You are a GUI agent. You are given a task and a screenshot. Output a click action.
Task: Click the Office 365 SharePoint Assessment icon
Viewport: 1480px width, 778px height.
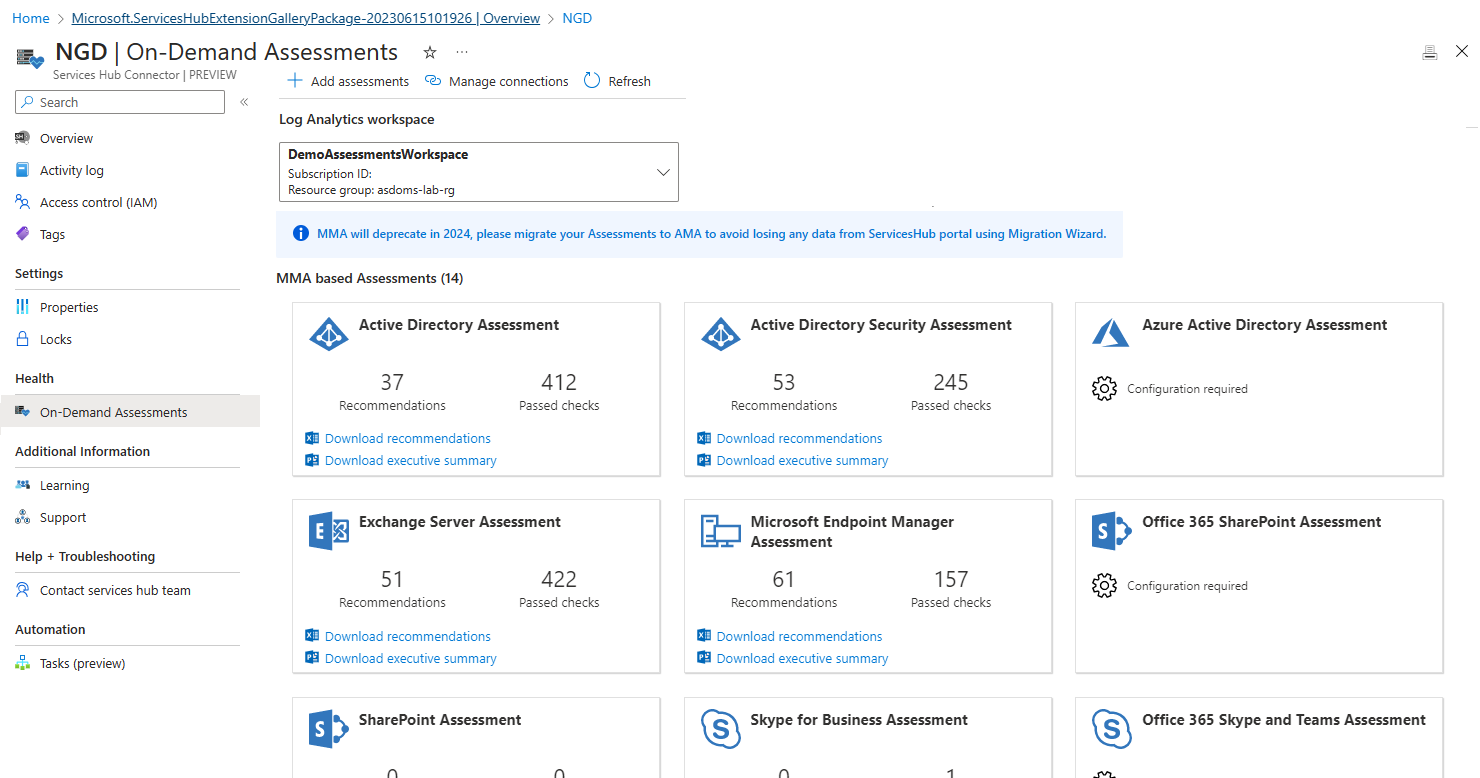click(x=1111, y=531)
